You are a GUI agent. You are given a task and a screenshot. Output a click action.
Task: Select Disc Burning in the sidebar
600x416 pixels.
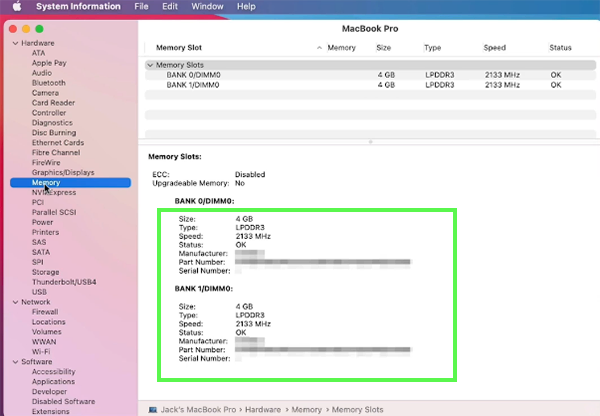(x=54, y=133)
